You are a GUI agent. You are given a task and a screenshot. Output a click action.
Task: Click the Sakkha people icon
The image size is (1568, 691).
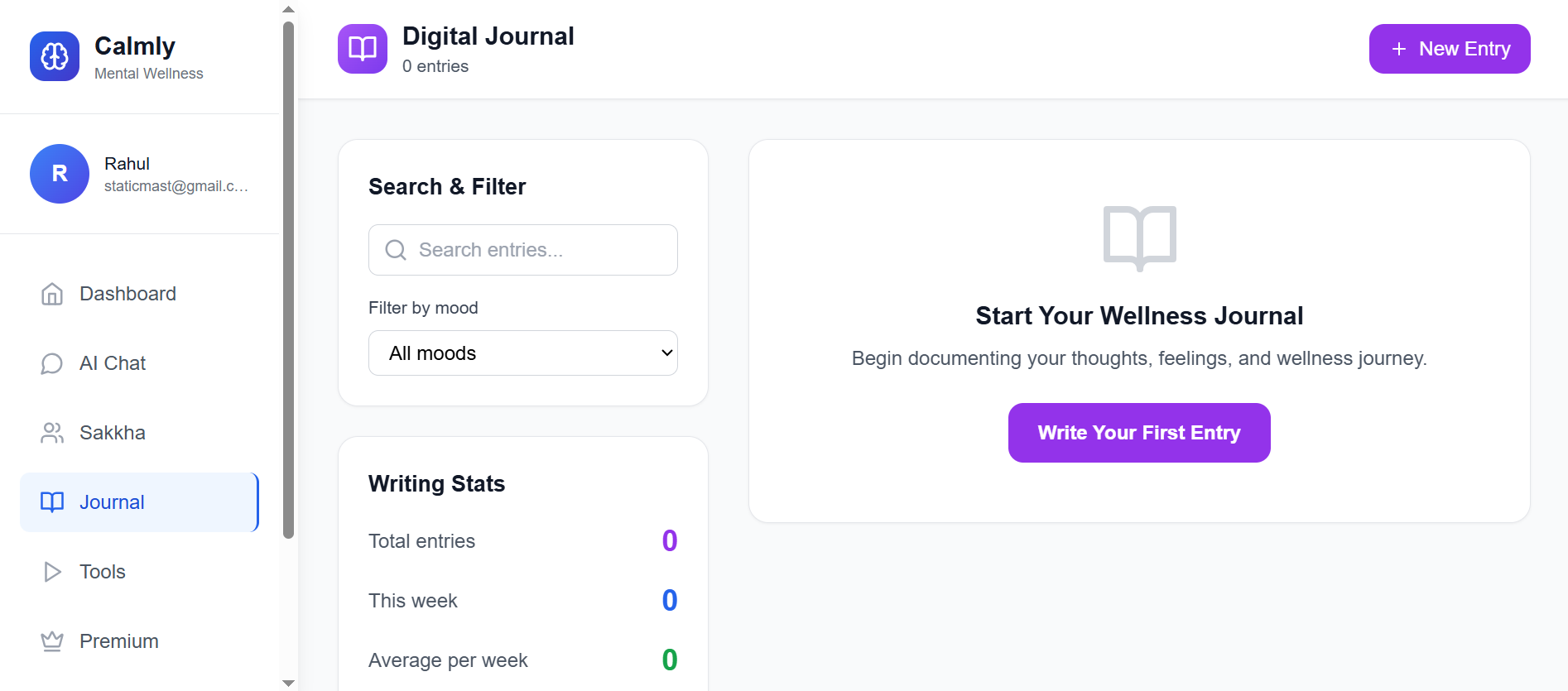click(52, 433)
